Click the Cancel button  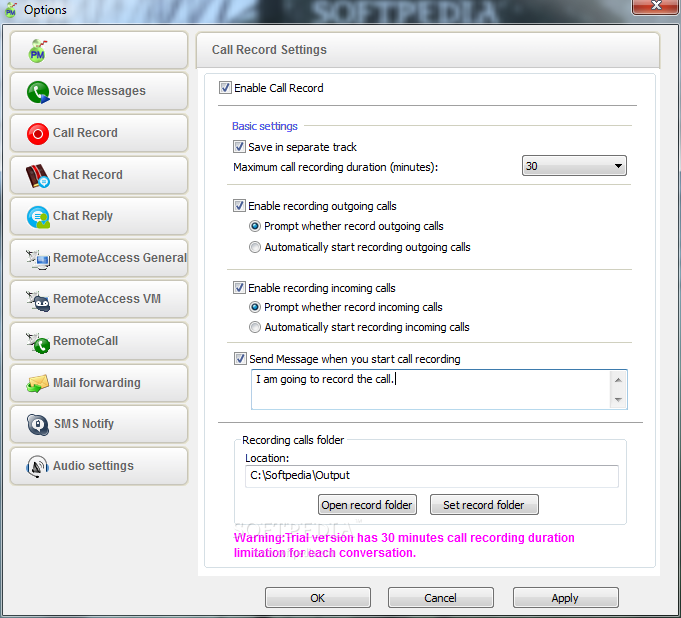click(441, 598)
